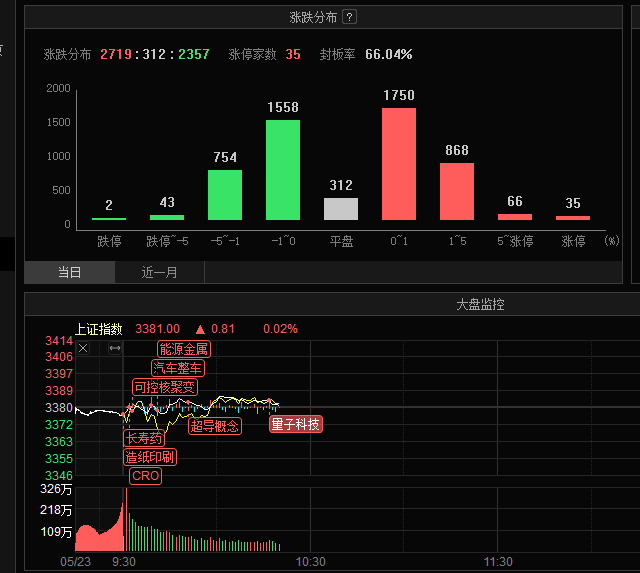Open the 造纸印刷 sector tag
The height and width of the screenshot is (573, 640).
(x=150, y=457)
